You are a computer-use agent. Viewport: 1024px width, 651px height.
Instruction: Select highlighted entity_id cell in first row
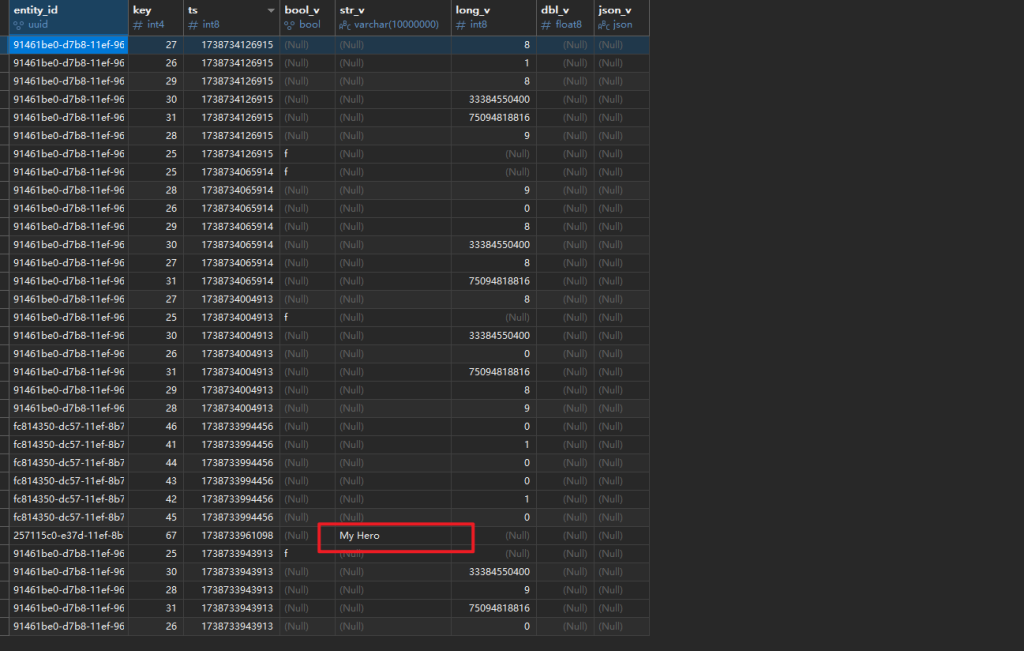click(69, 45)
